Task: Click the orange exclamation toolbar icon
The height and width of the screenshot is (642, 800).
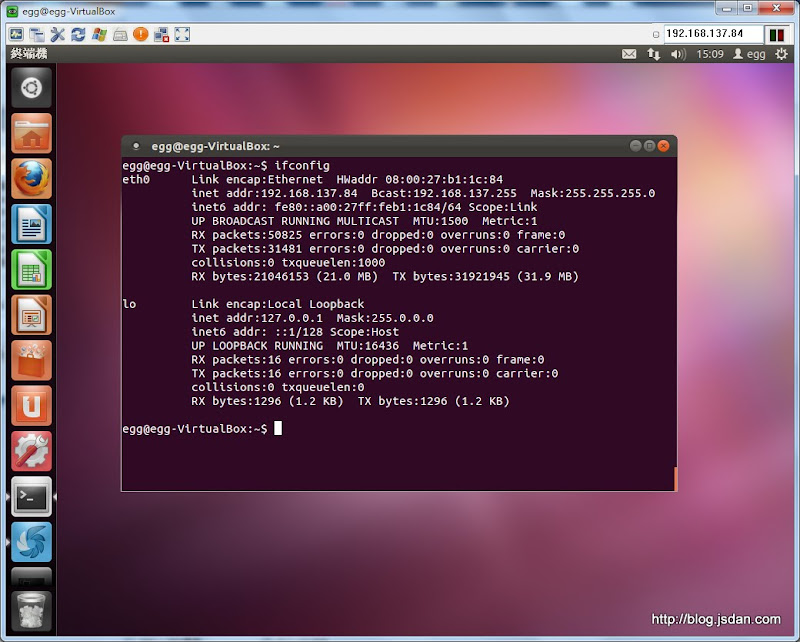Action: (x=140, y=34)
